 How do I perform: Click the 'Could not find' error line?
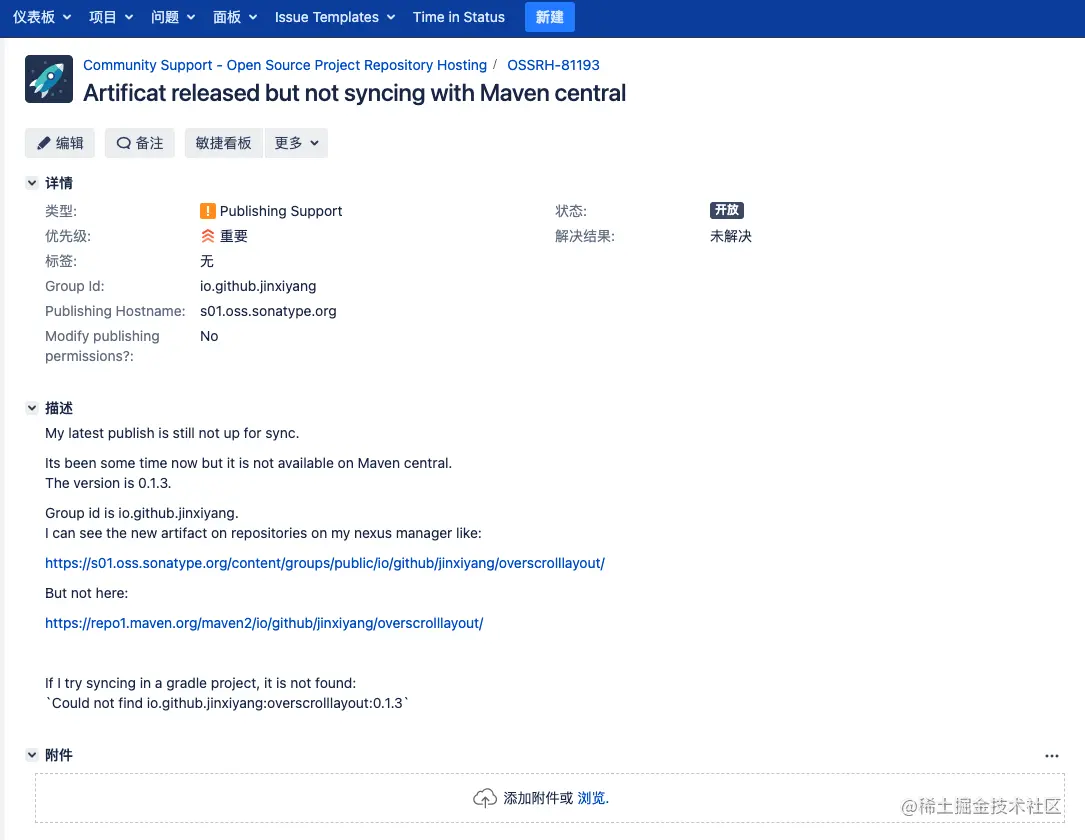pyautogui.click(x=227, y=703)
